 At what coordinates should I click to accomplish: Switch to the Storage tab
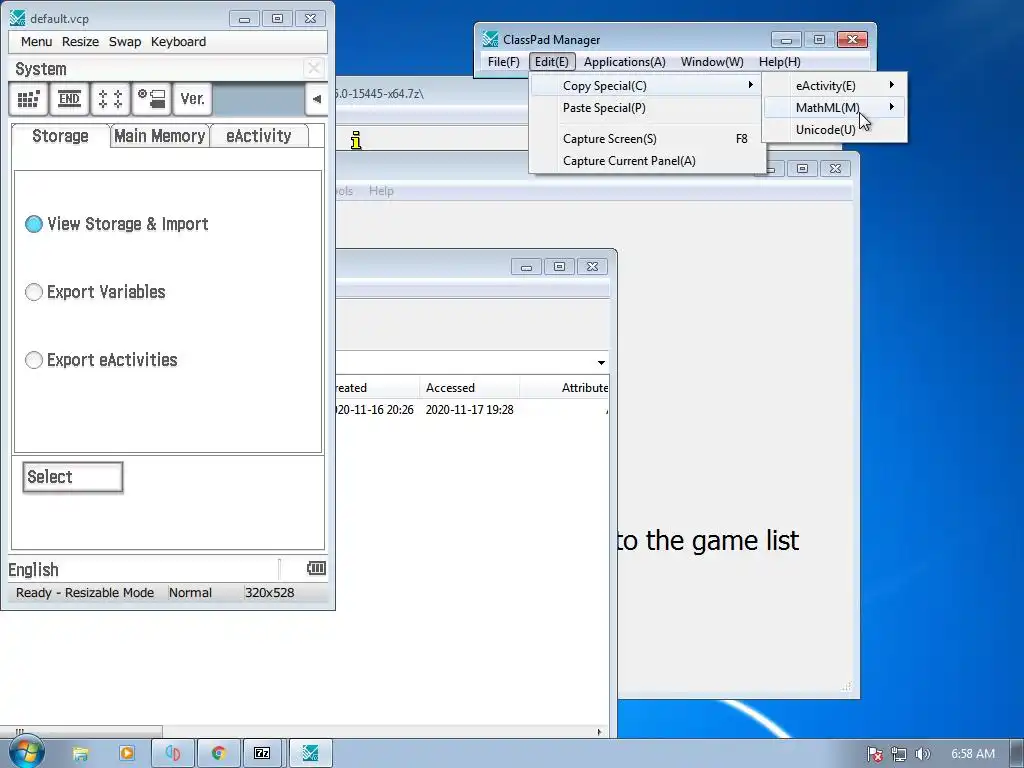pos(60,136)
